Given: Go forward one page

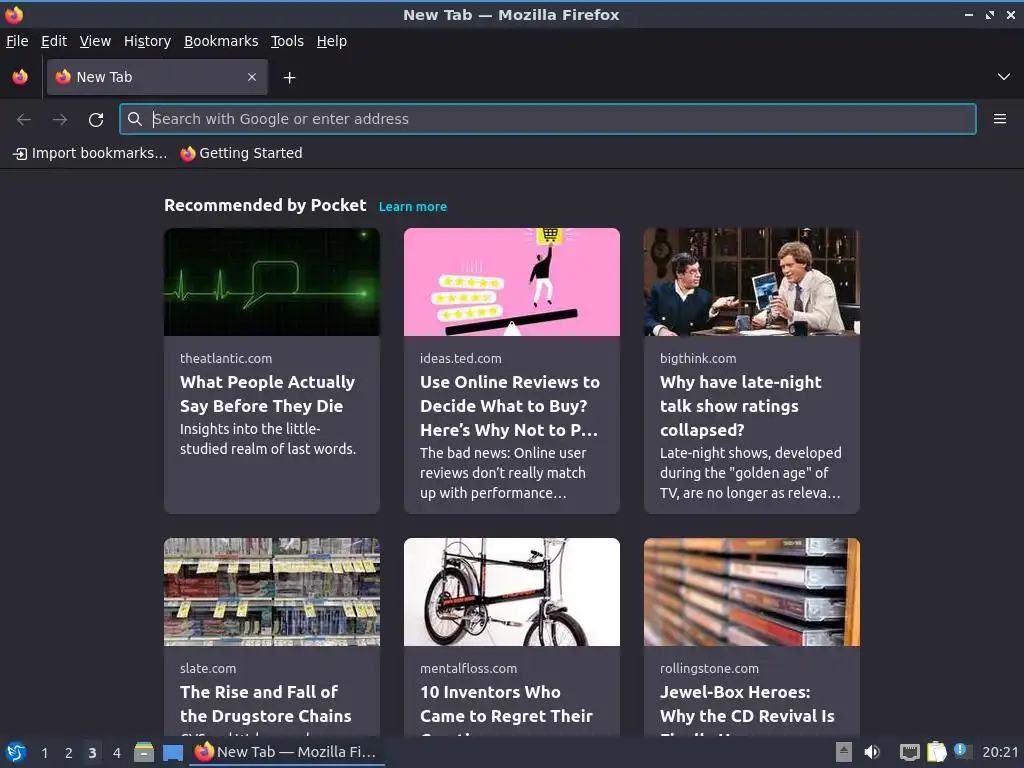Looking at the screenshot, I should pos(60,120).
